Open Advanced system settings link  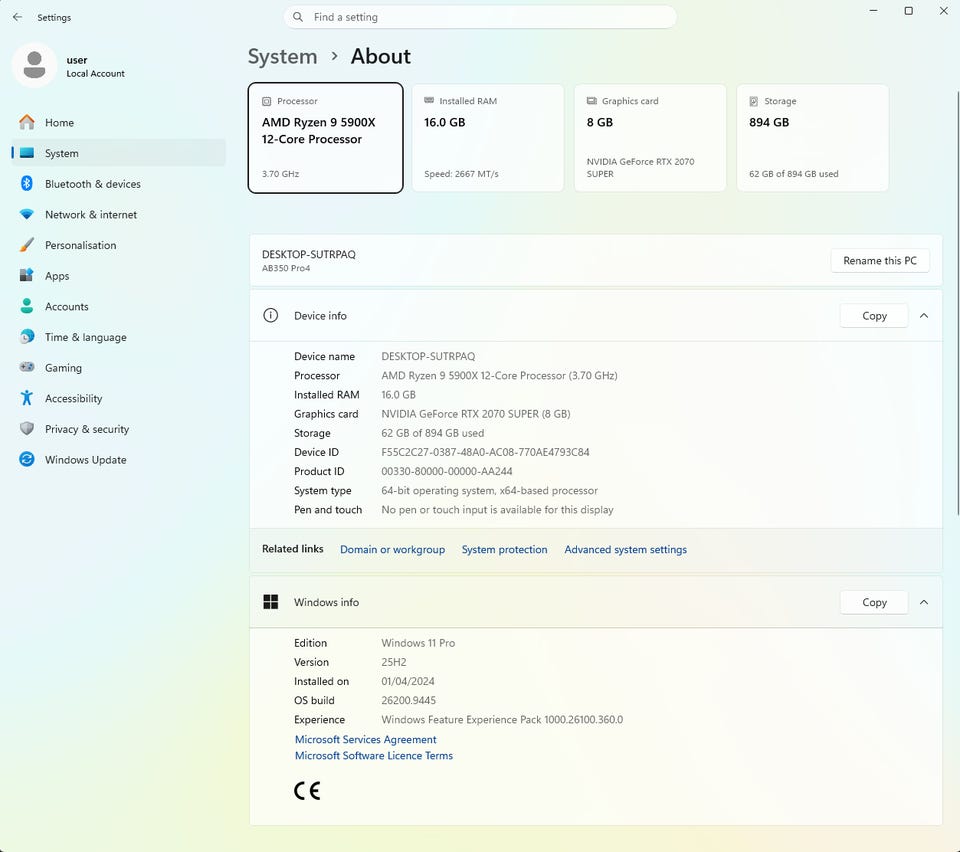pyautogui.click(x=626, y=550)
